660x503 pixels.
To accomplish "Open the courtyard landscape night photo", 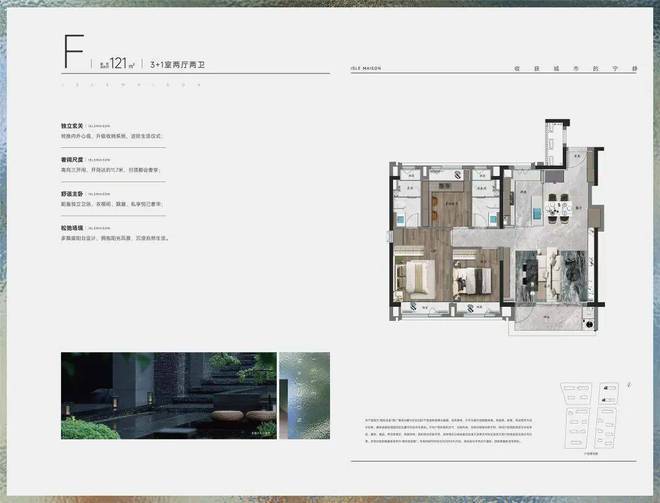I will click(x=169, y=396).
